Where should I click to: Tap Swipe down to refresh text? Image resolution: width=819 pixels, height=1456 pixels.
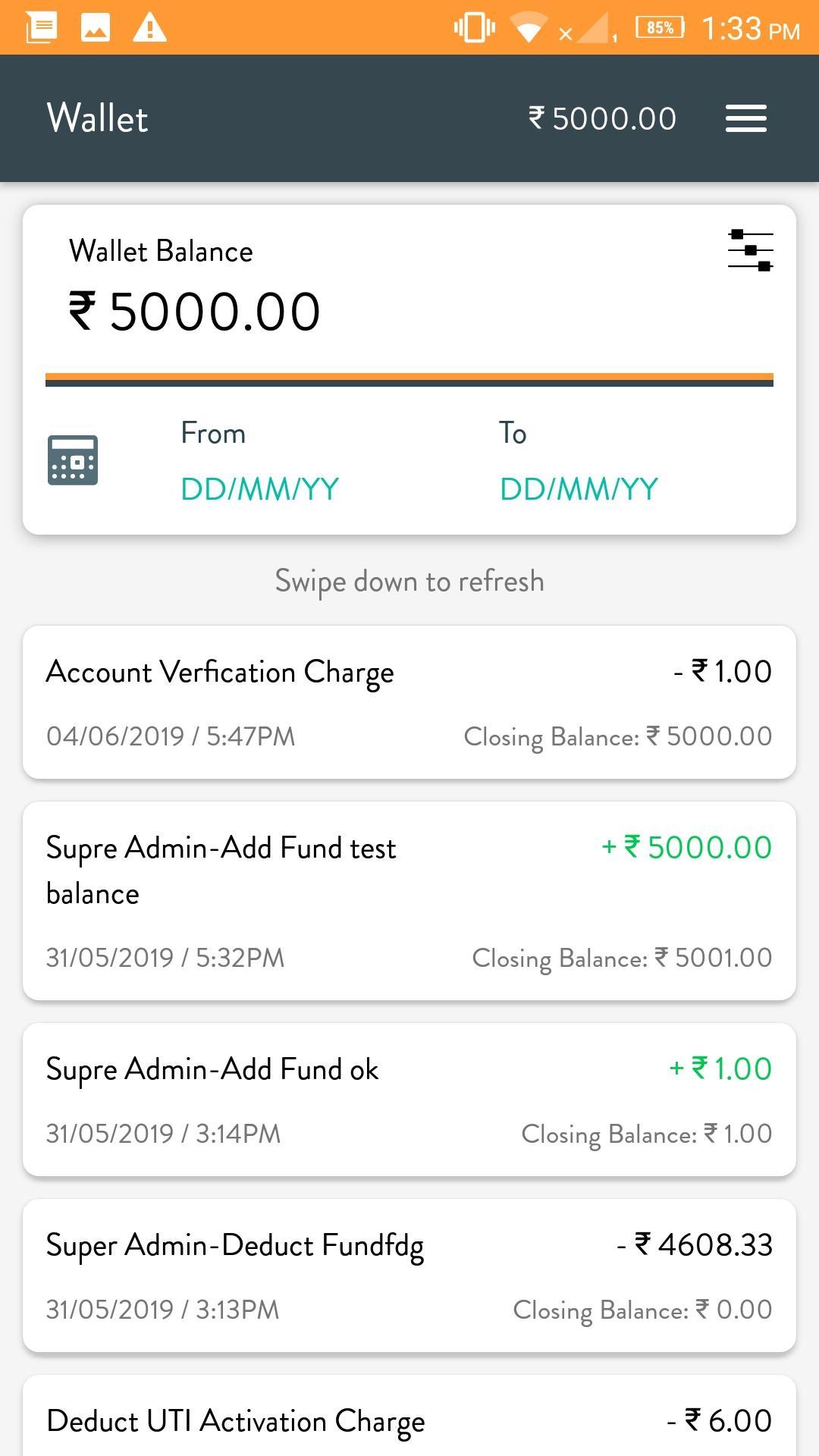point(409,581)
